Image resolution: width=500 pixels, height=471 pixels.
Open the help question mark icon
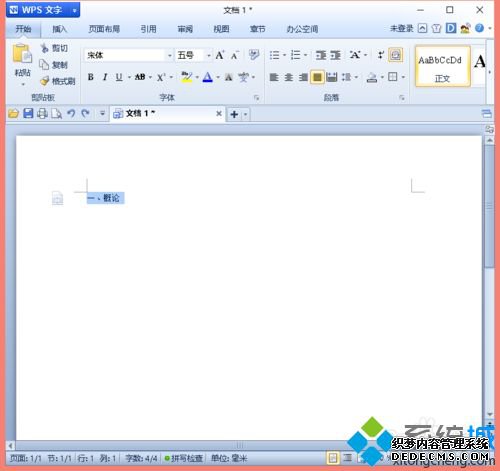pyautogui.click(x=479, y=28)
